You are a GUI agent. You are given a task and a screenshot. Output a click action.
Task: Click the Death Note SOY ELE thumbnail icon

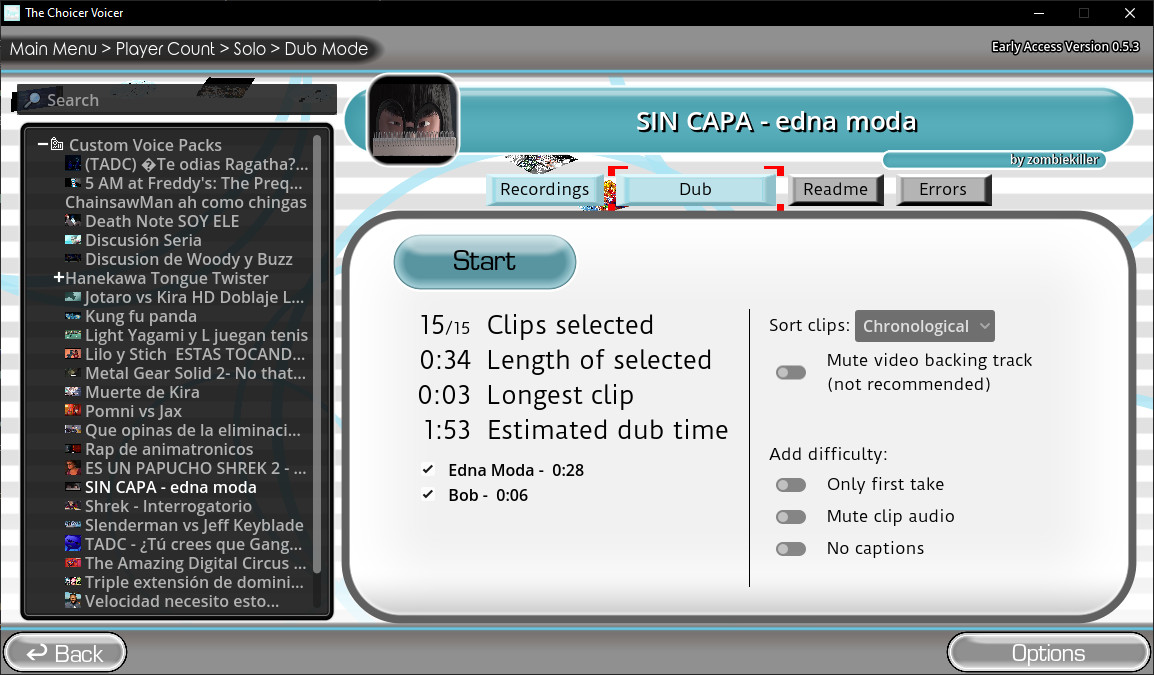pyautogui.click(x=73, y=221)
